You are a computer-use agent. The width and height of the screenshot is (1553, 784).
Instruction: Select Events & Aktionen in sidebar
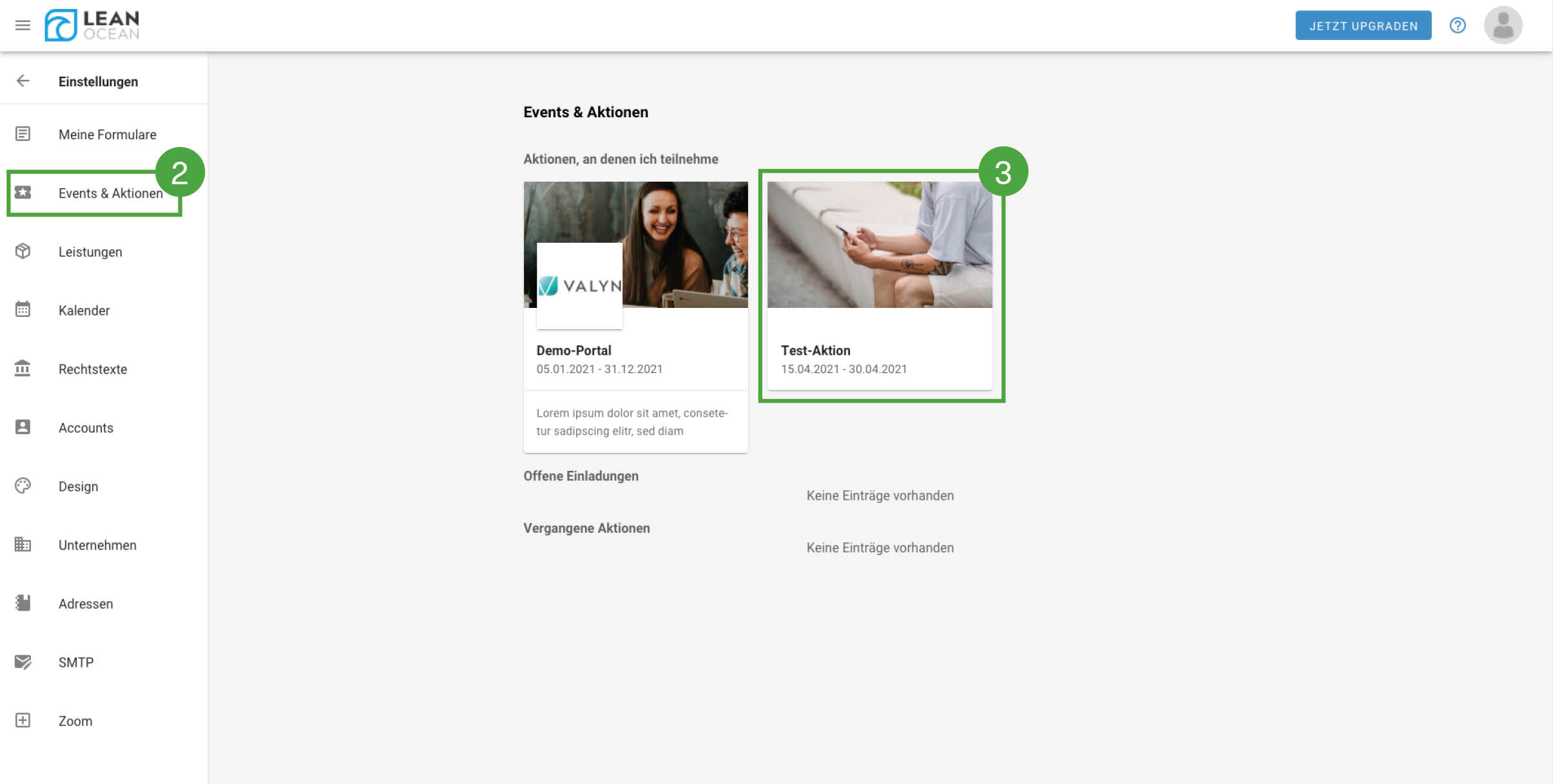click(110, 193)
